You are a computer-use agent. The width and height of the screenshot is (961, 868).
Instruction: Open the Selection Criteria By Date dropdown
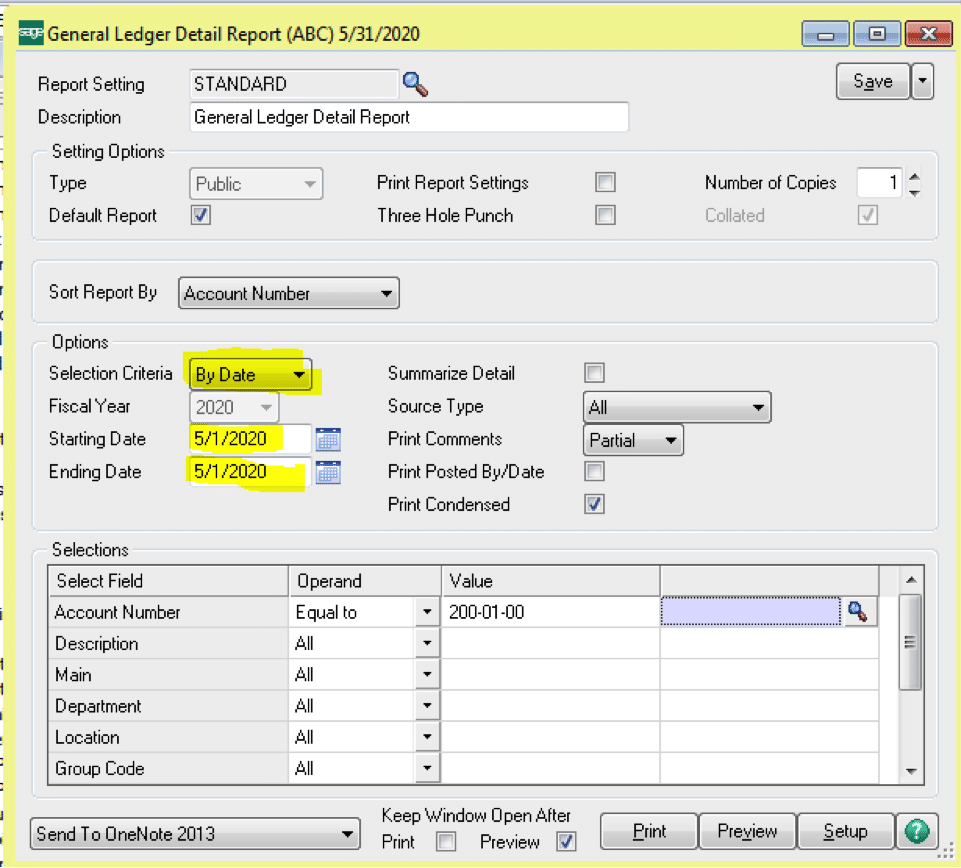(x=251, y=375)
